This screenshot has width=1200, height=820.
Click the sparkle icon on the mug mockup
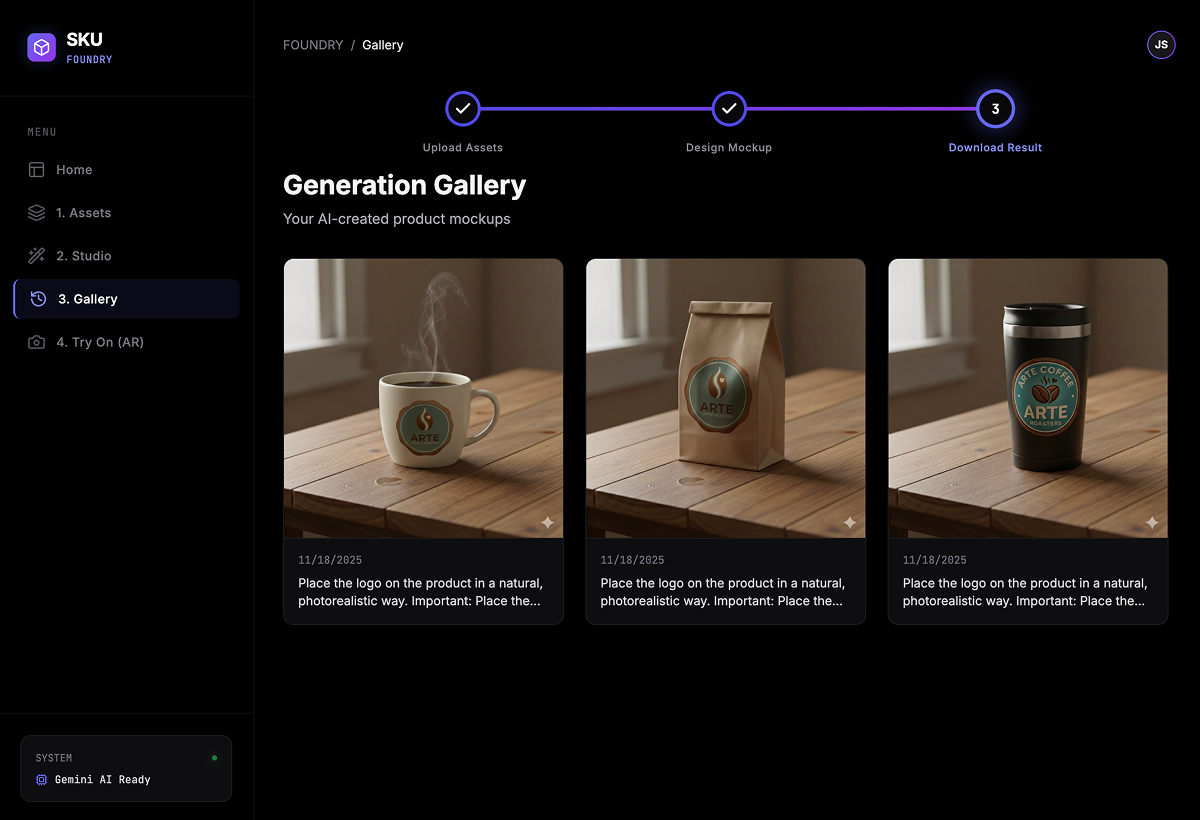[x=548, y=522]
